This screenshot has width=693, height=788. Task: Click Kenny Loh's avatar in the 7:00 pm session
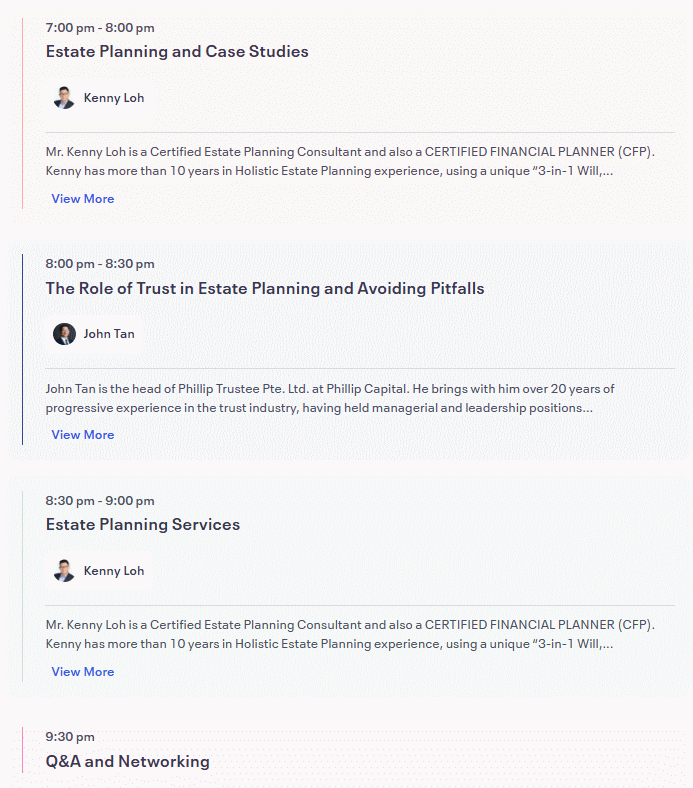64,98
